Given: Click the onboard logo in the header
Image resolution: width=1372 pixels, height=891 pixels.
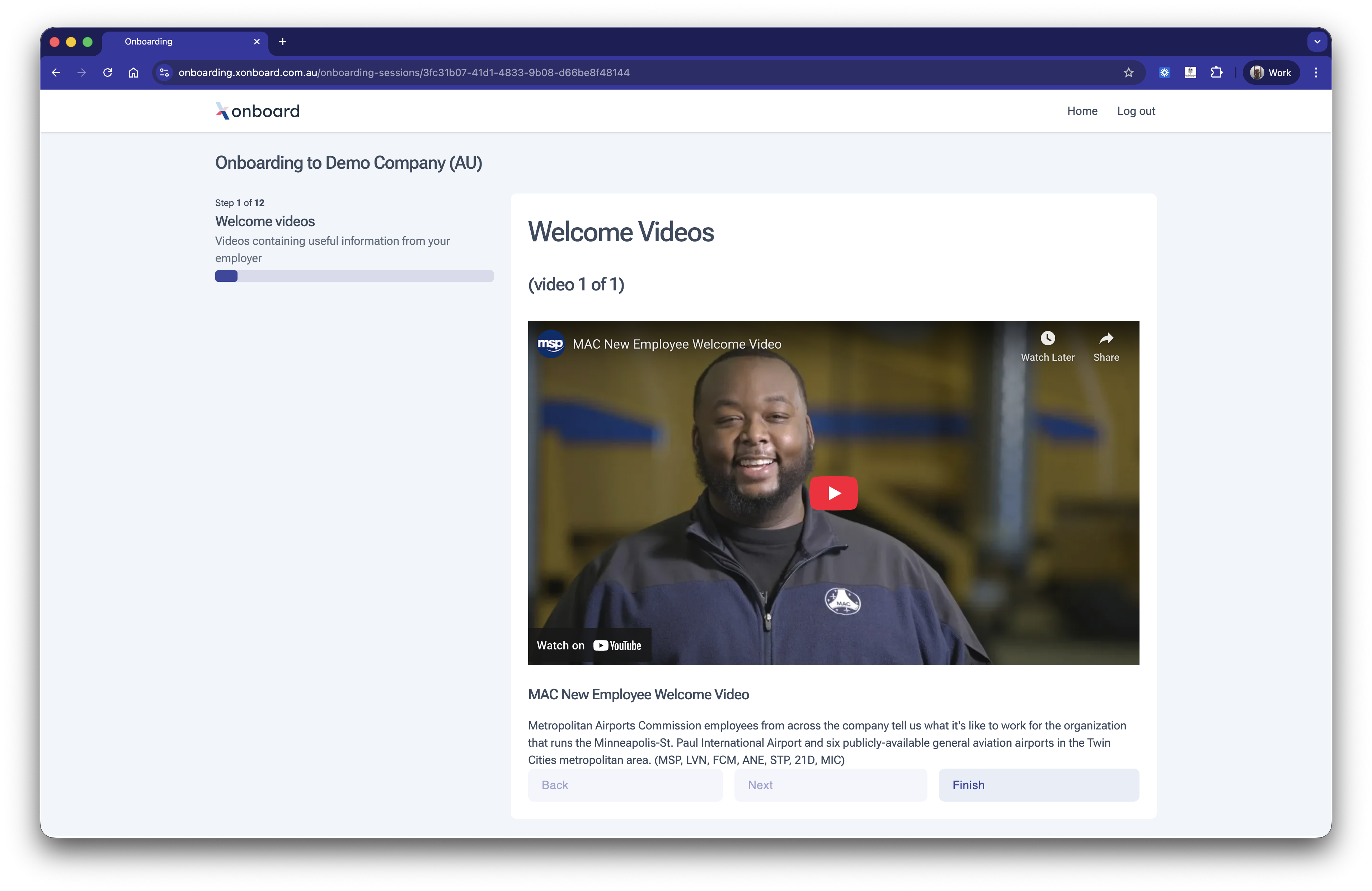Looking at the screenshot, I should tap(257, 110).
